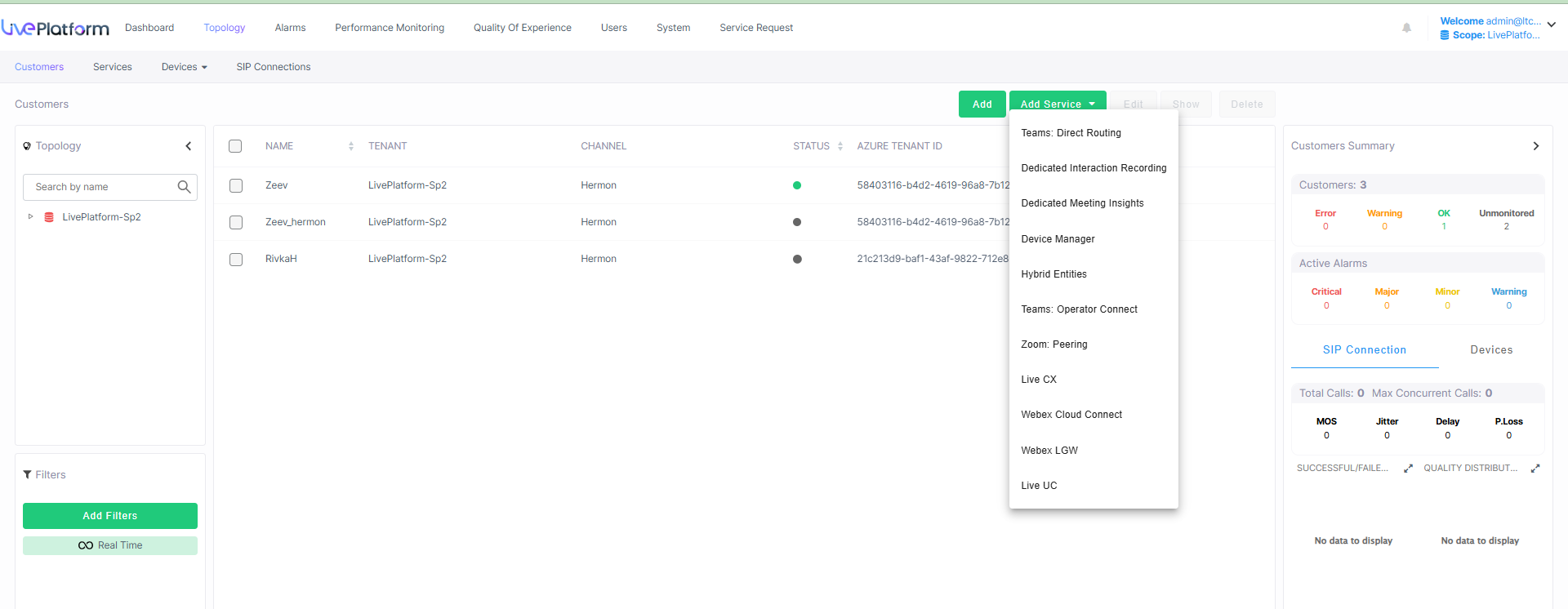The height and width of the screenshot is (609, 1568).
Task: Toggle the select-all customers checkbox
Action: tap(235, 146)
